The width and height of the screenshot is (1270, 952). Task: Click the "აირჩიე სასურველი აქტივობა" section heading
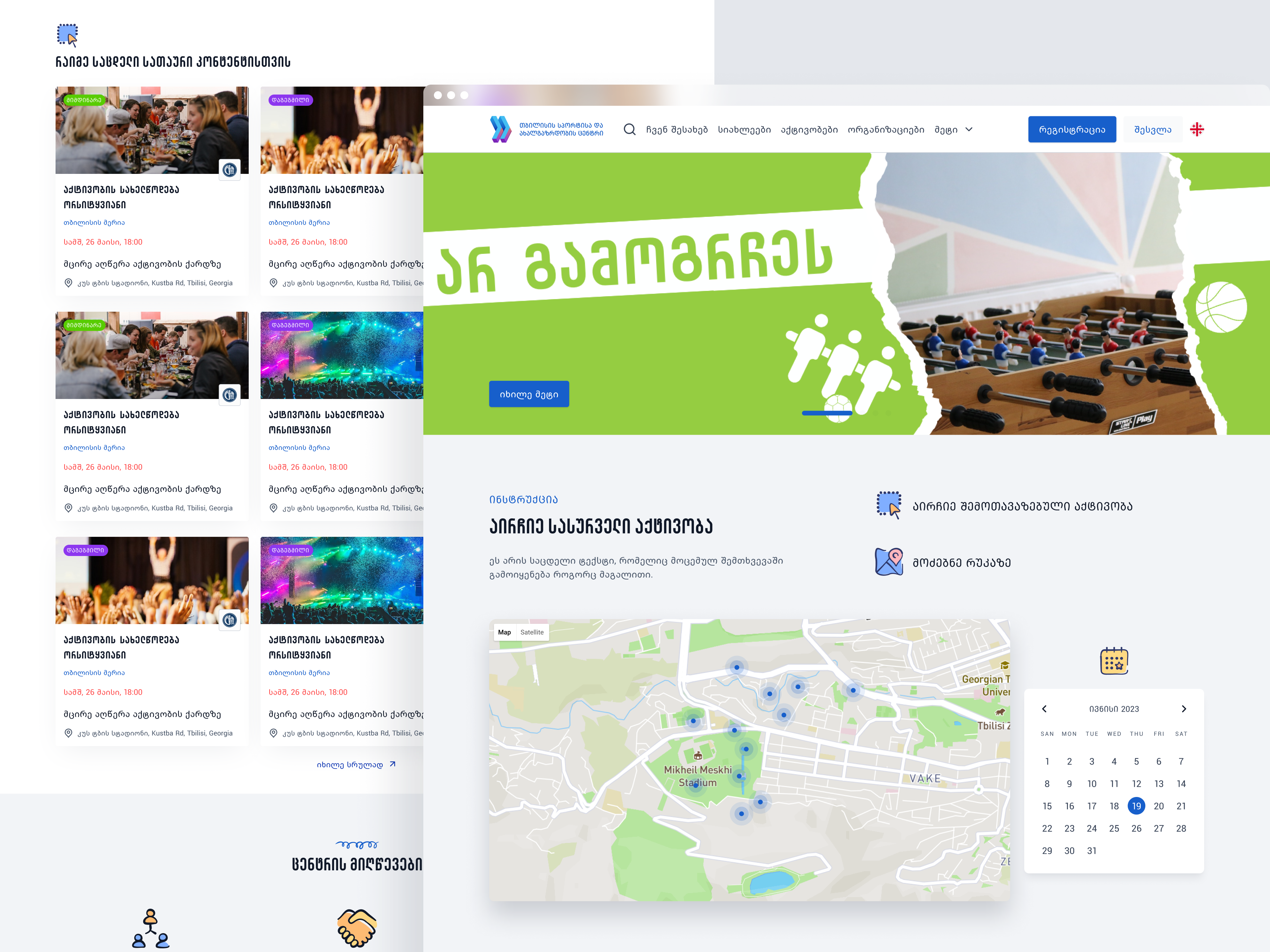pyautogui.click(x=601, y=526)
